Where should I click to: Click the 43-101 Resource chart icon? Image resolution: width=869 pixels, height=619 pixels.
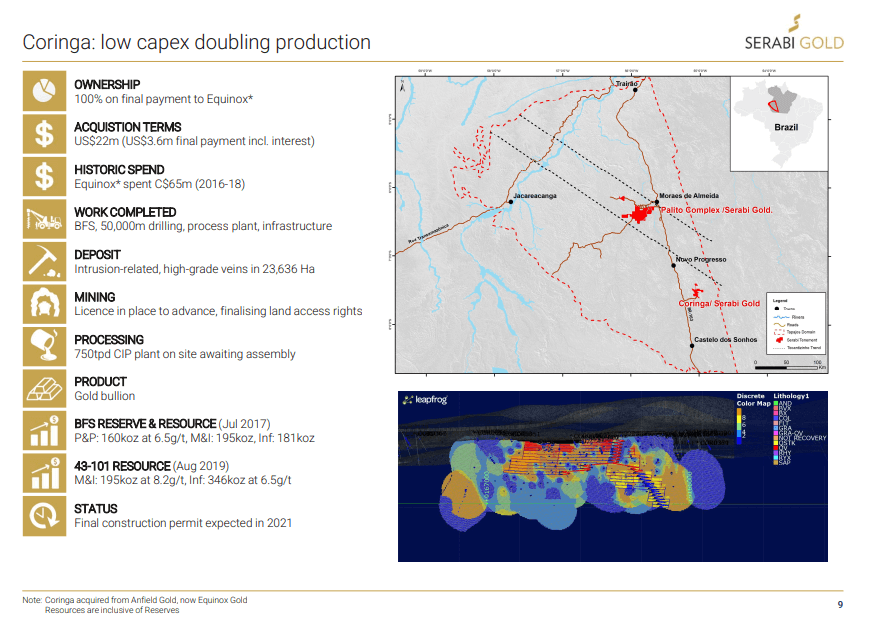[44, 473]
